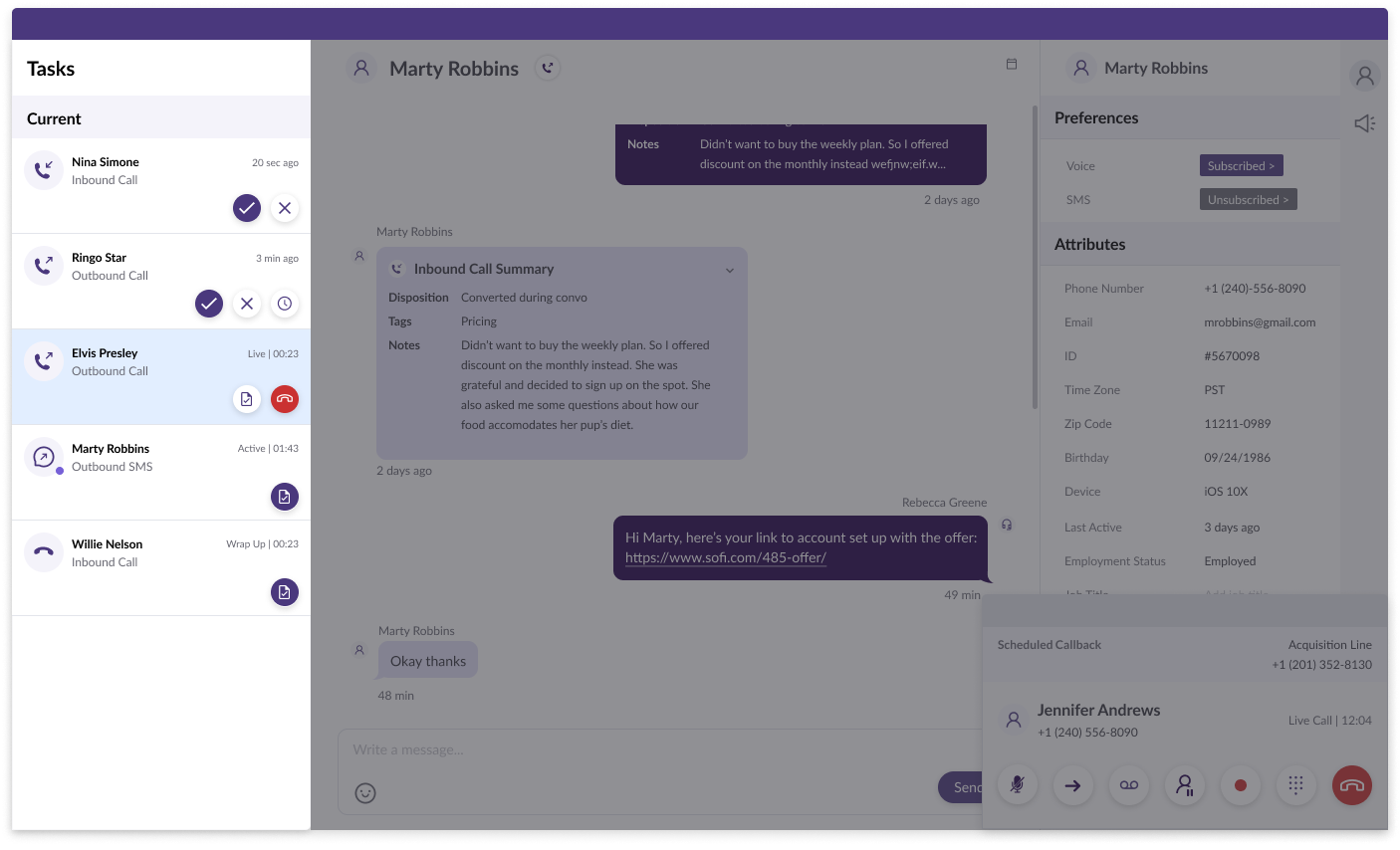Change Voice preference from Subscribed

[1241, 166]
